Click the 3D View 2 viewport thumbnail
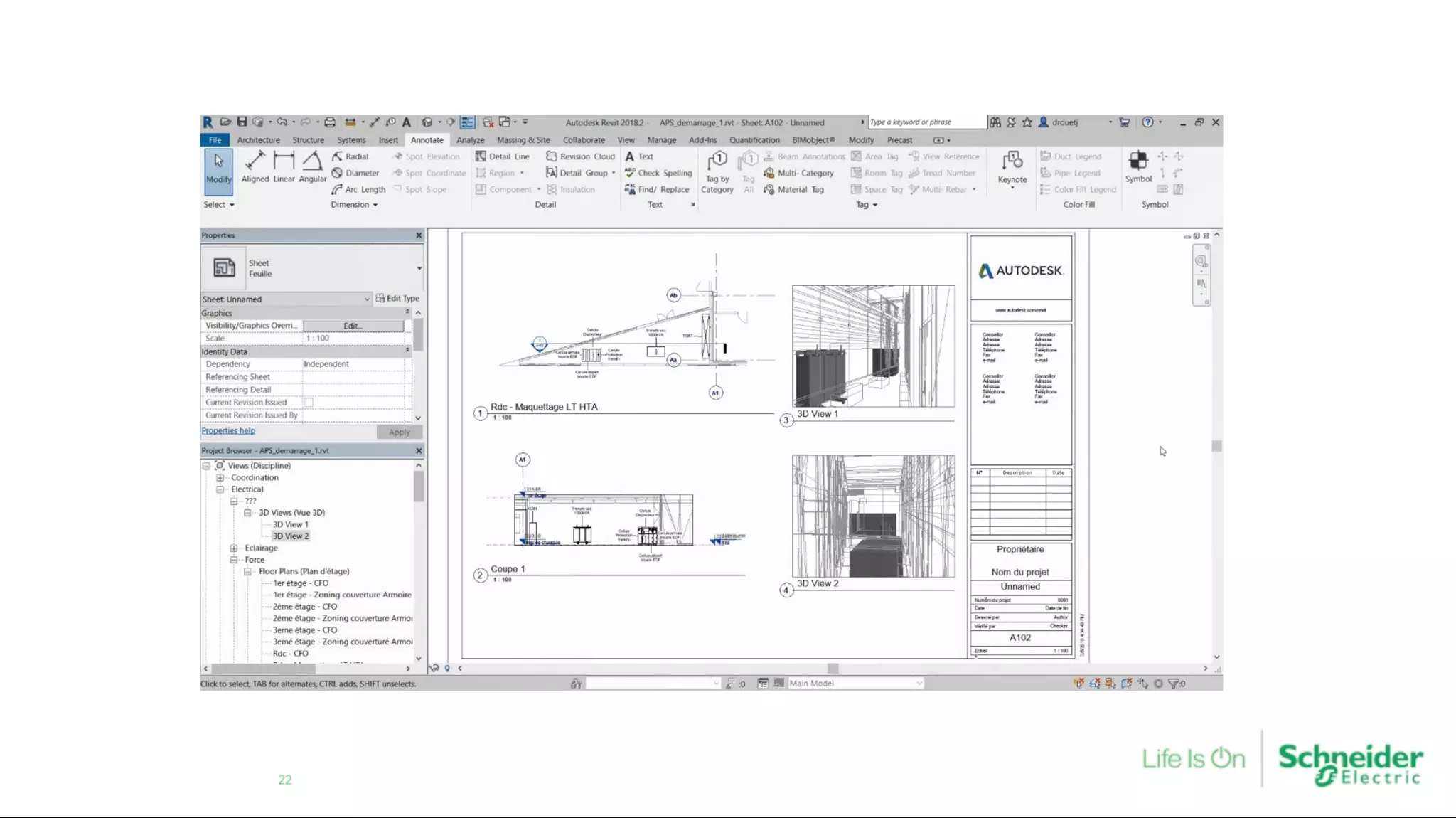Viewport: 1456px width, 818px height. pos(873,516)
